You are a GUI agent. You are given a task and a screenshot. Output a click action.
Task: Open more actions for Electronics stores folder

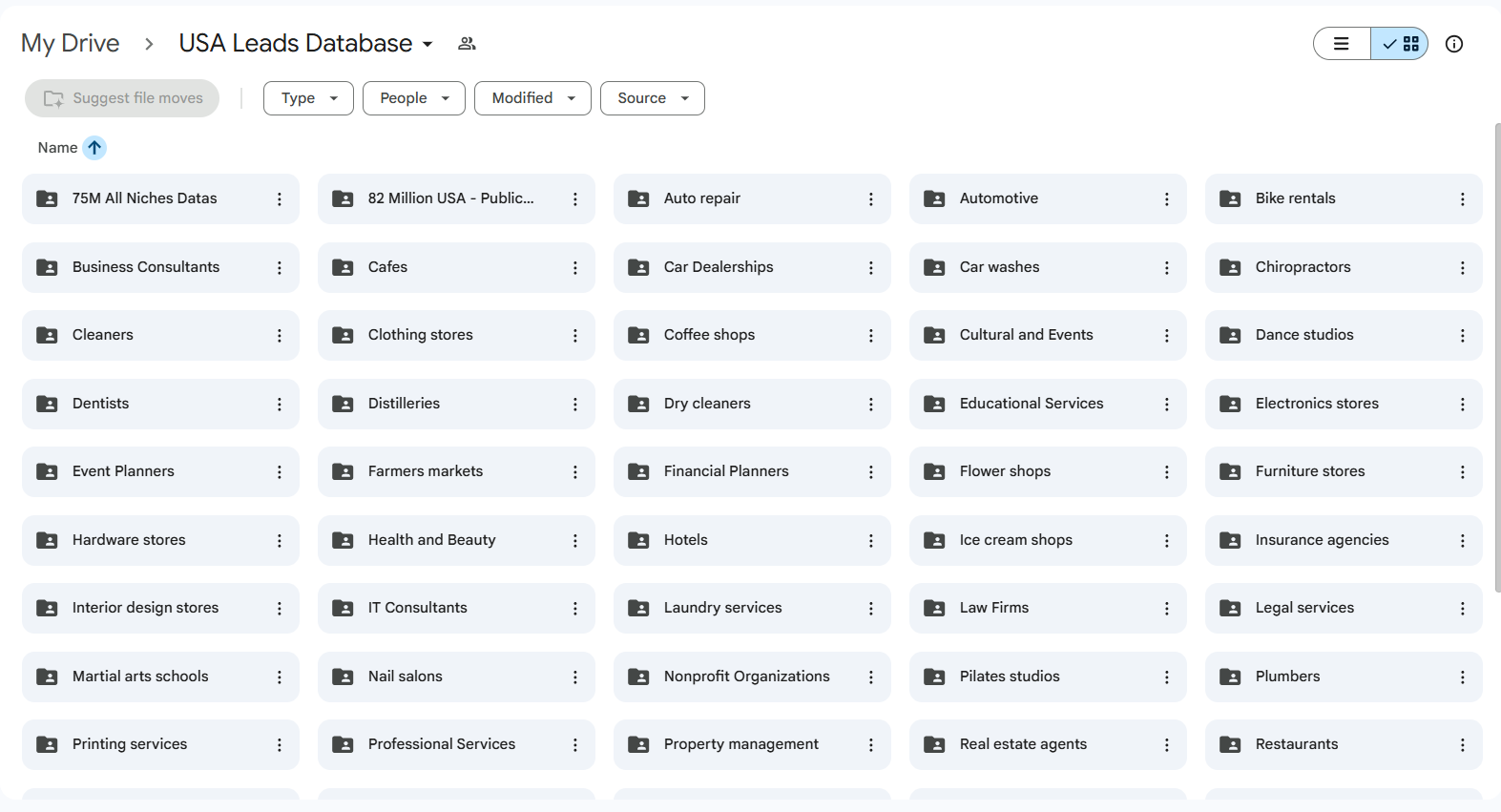[1463, 405]
